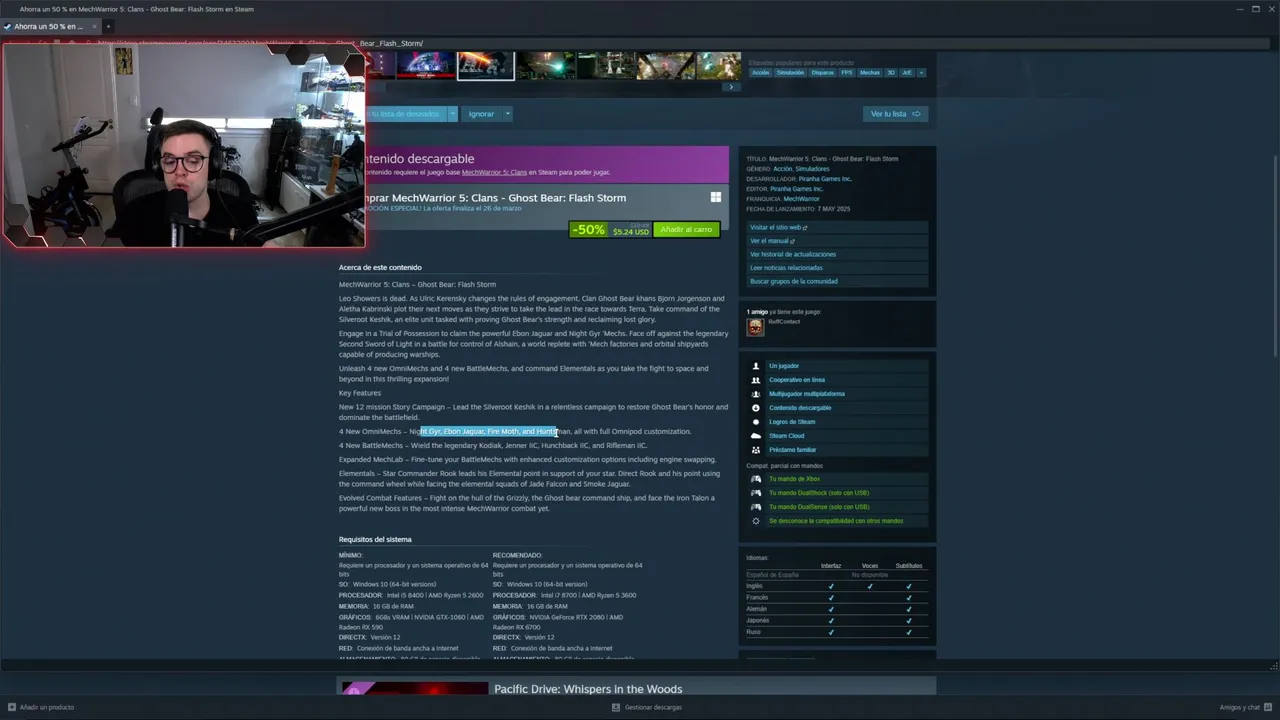The width and height of the screenshot is (1280, 720).
Task: Open Ignorar dropdown arrow
Action: point(507,114)
